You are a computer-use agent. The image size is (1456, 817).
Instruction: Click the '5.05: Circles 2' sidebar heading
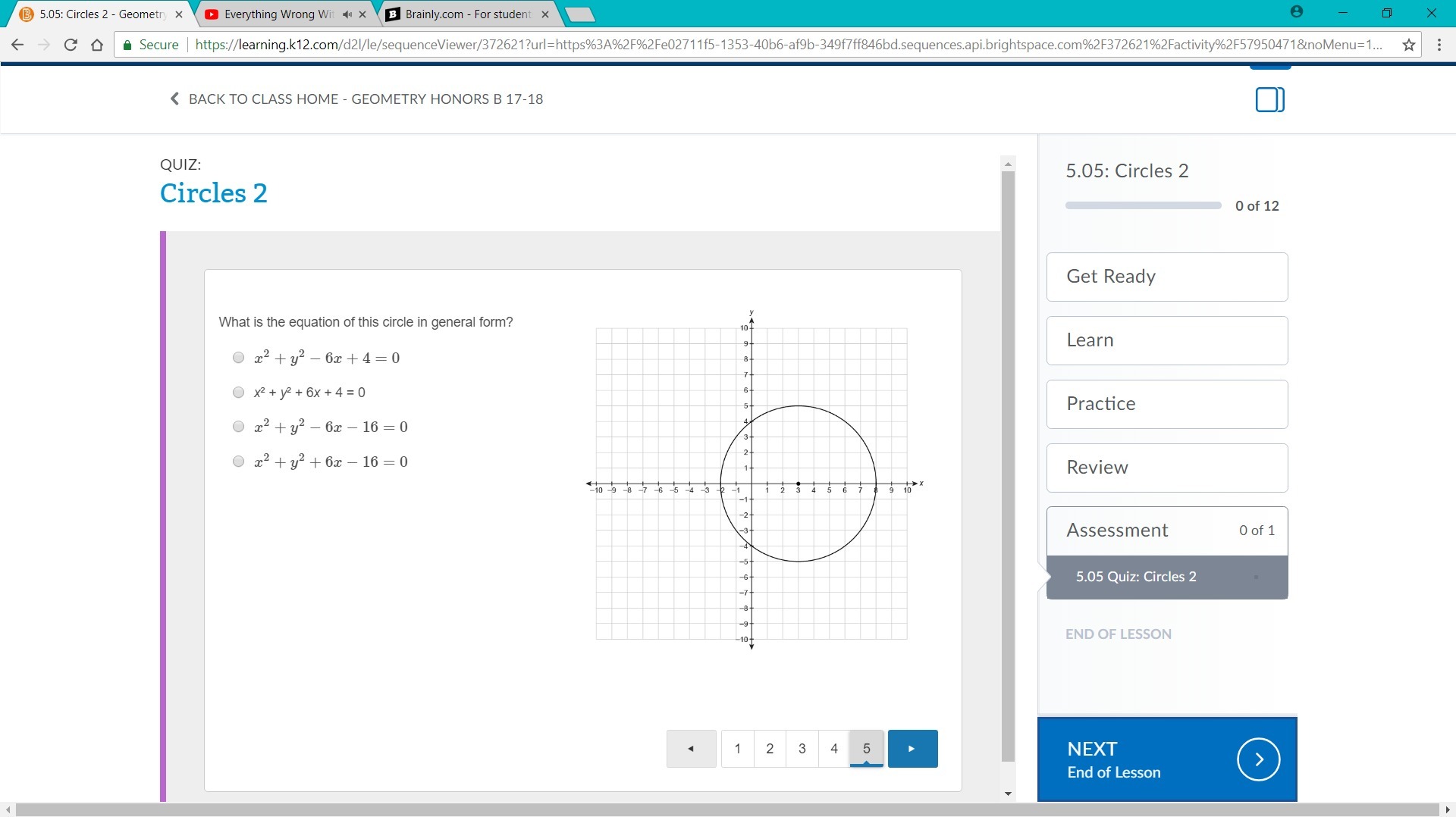click(x=1128, y=171)
